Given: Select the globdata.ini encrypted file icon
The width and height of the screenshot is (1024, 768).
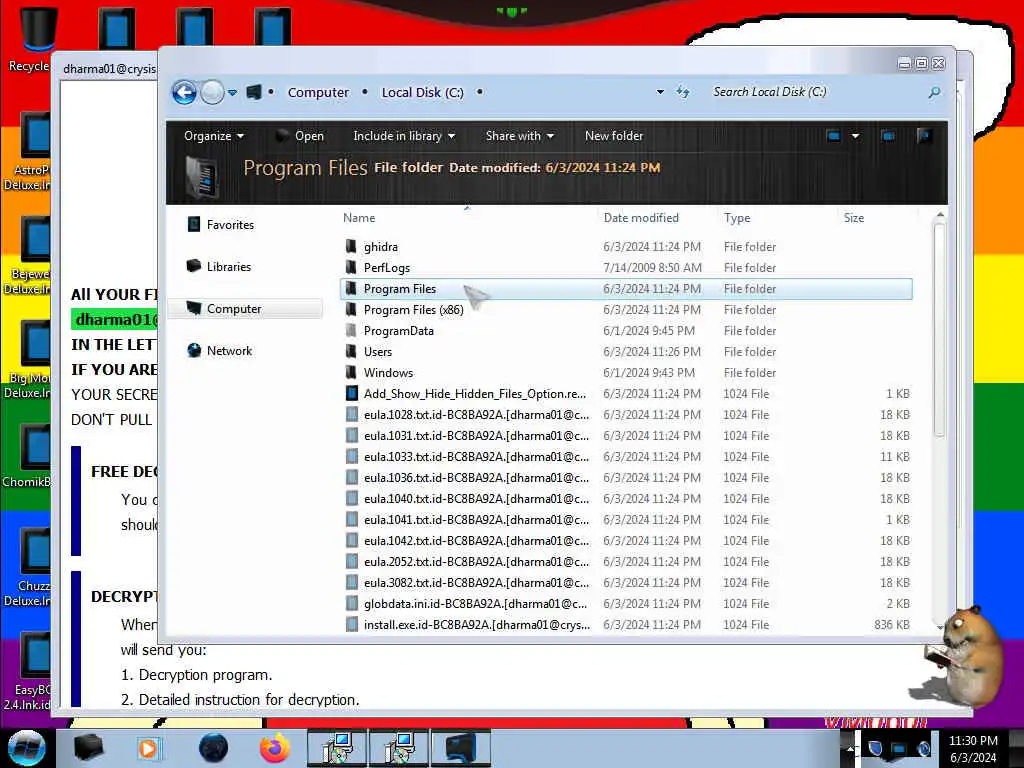Looking at the screenshot, I should click(x=351, y=603).
